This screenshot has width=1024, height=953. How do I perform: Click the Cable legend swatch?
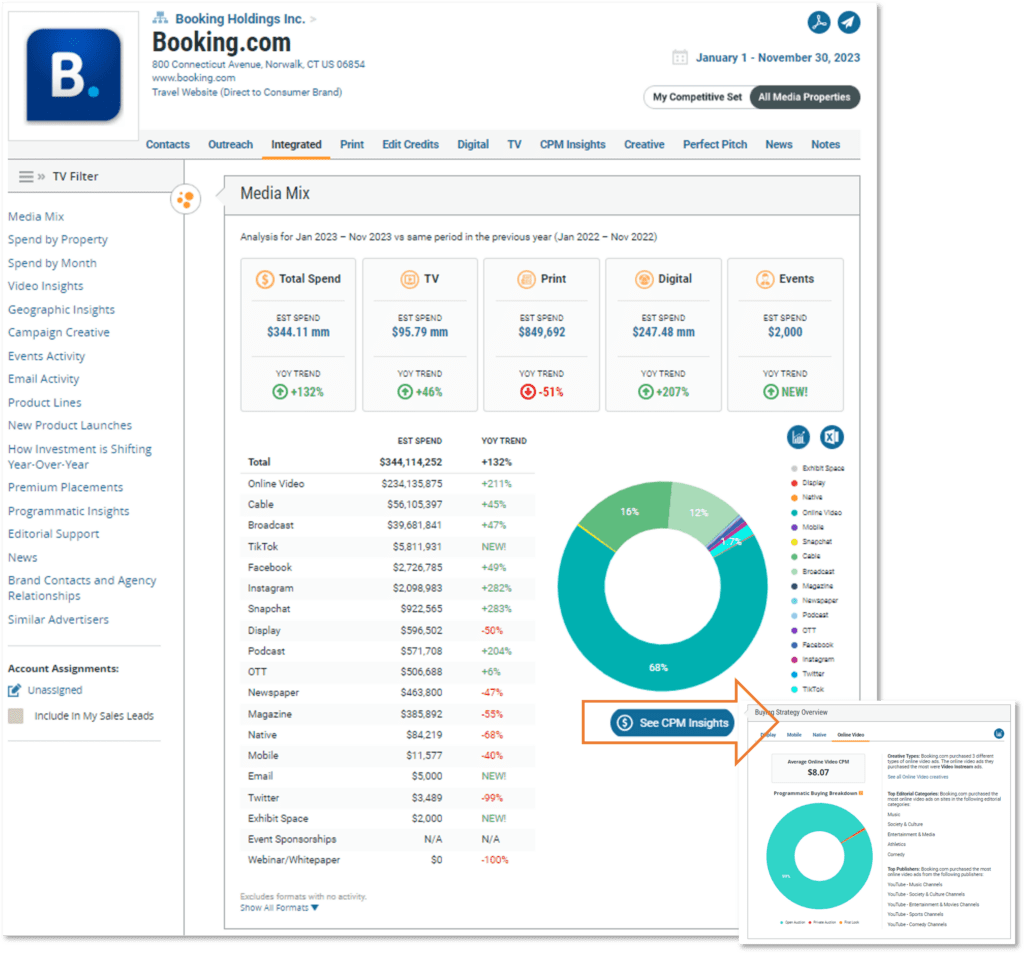(794, 557)
